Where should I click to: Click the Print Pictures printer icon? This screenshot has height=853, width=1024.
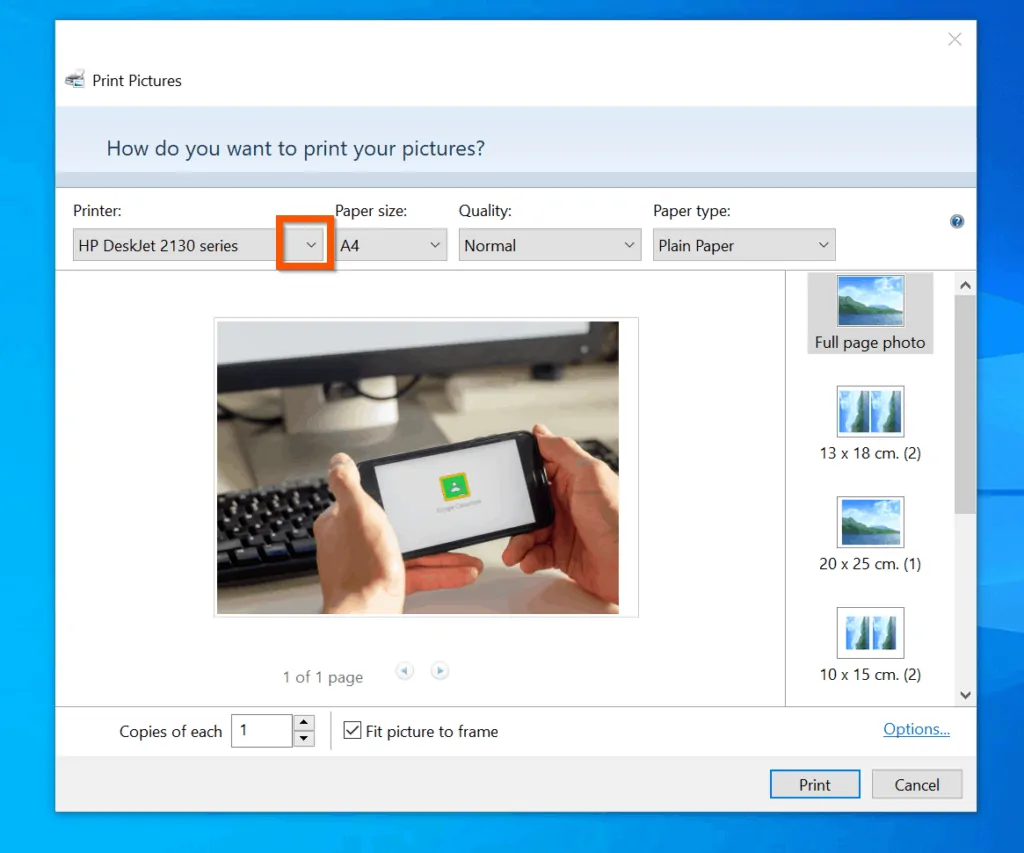pos(75,80)
